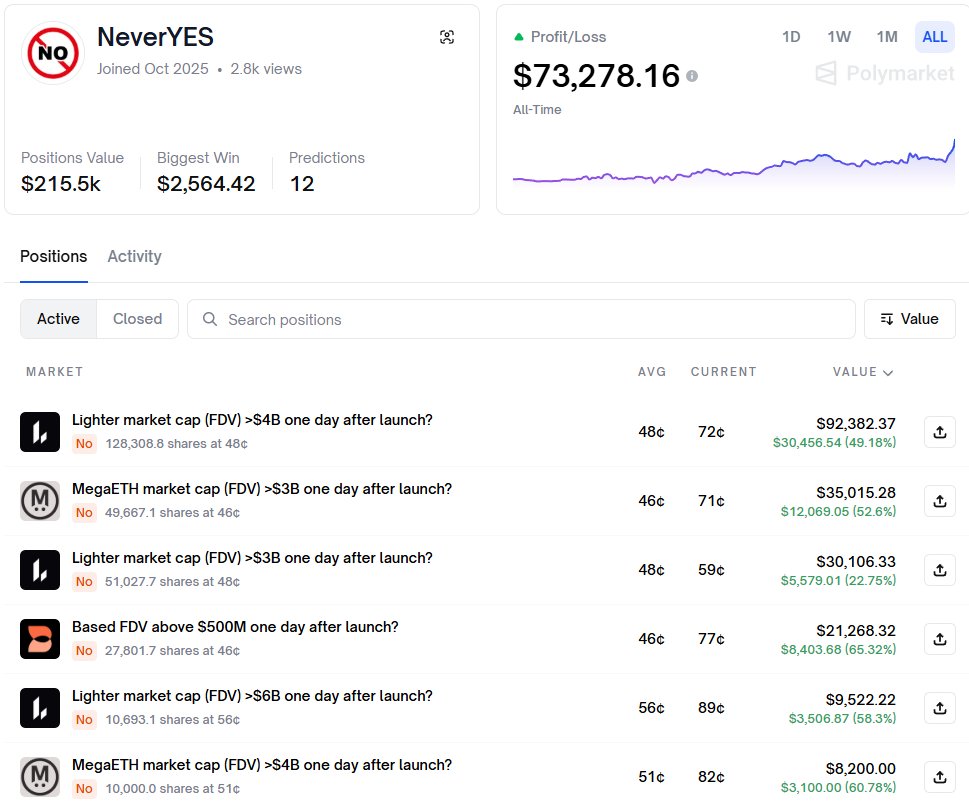Screen dimensions: 969x809
Task: Click the 10,693.1 shares at 56¢ text
Action: click(x=172, y=720)
